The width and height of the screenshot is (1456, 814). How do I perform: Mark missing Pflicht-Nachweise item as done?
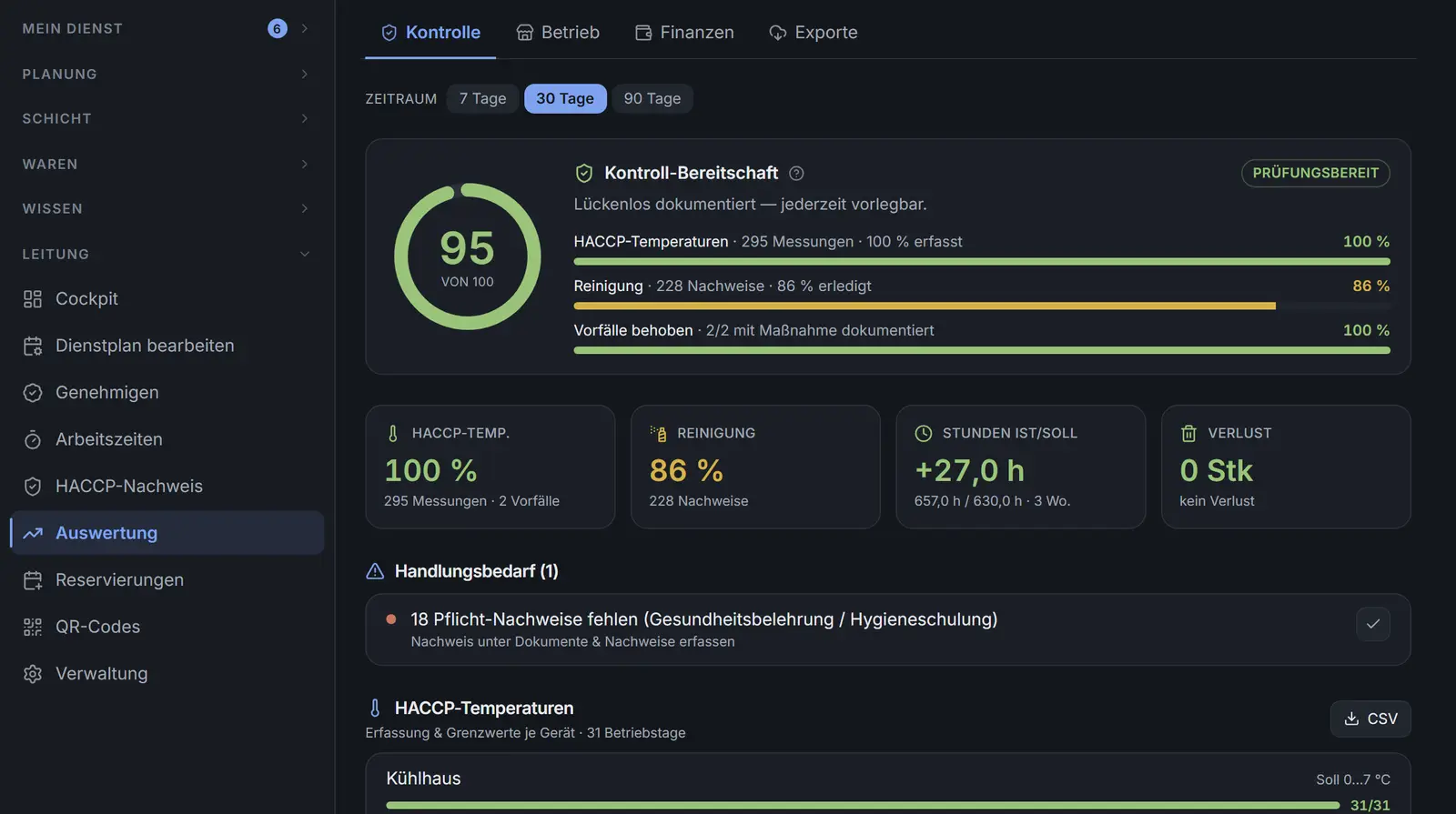coord(1373,624)
